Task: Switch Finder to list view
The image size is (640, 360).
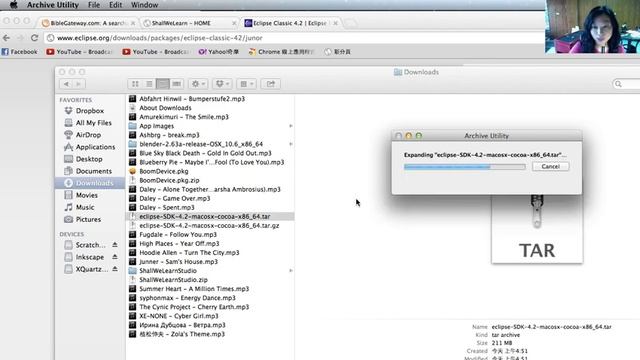Action: click(149, 84)
